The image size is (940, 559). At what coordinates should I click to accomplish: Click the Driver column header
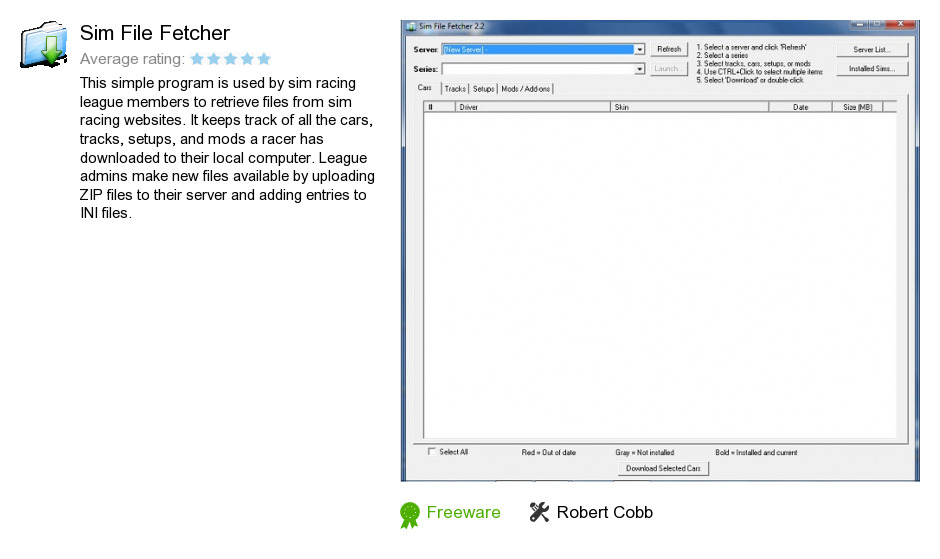532,107
